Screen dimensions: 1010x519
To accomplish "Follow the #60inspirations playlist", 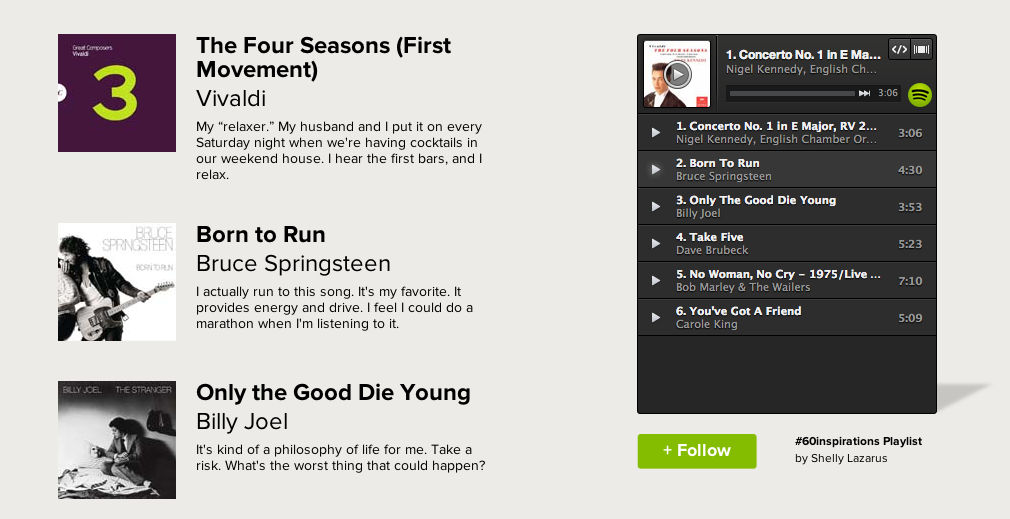I will click(697, 451).
